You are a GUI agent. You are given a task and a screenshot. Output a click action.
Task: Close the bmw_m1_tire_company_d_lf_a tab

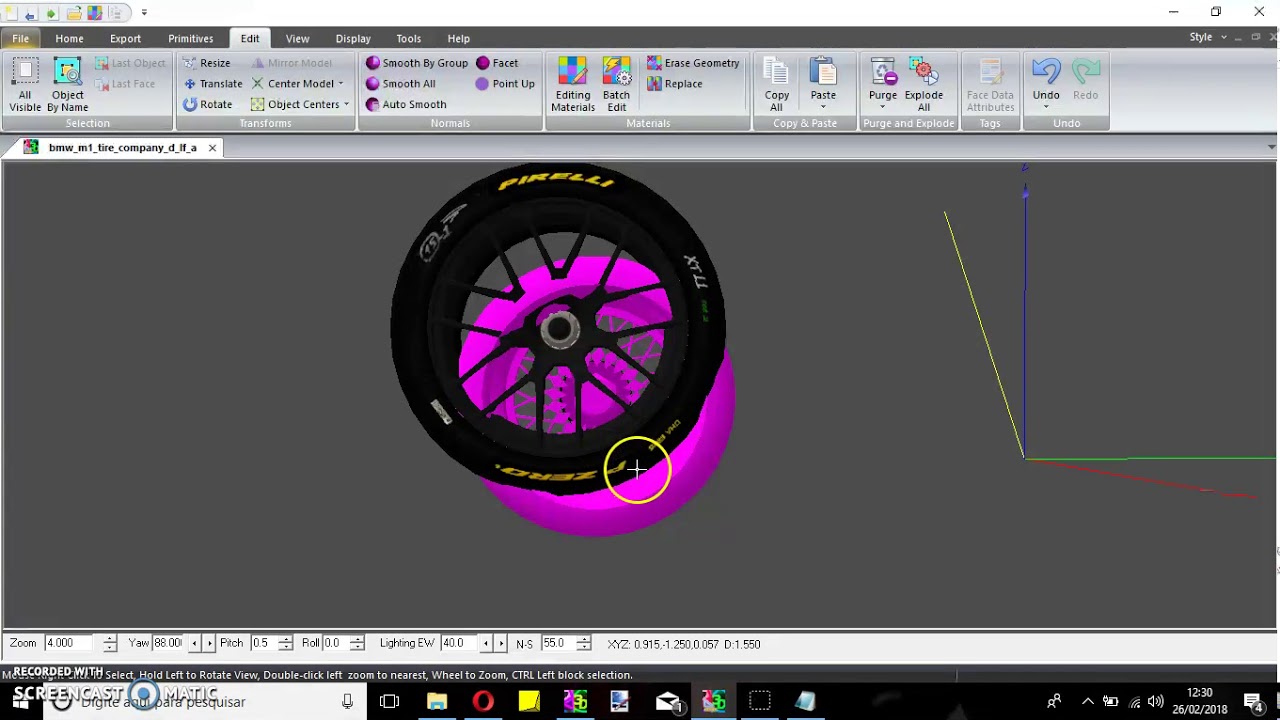coord(212,148)
